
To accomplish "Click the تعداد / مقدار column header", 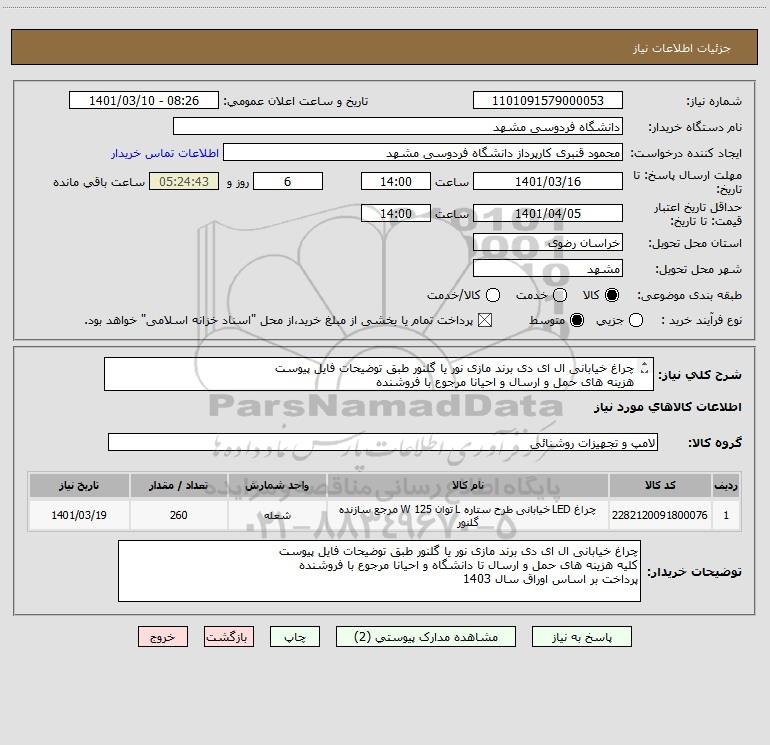I will (179, 486).
